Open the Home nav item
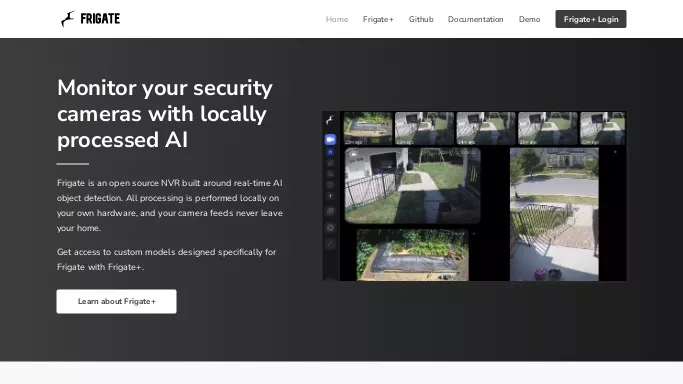The height and width of the screenshot is (384, 683). click(337, 19)
